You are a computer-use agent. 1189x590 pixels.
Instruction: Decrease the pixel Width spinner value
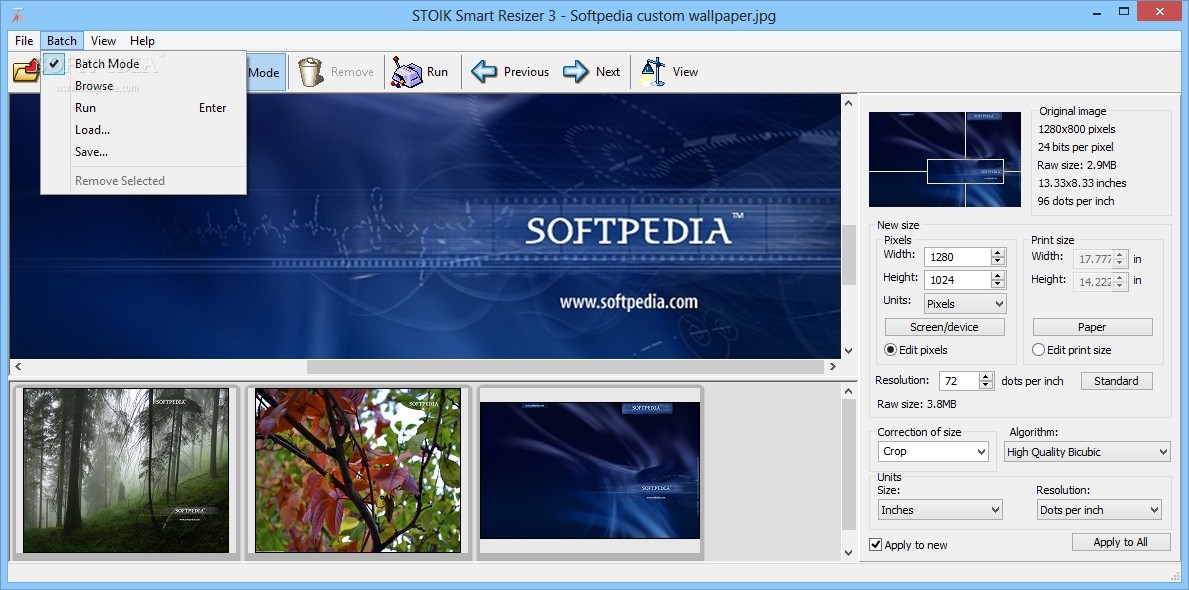click(998, 262)
